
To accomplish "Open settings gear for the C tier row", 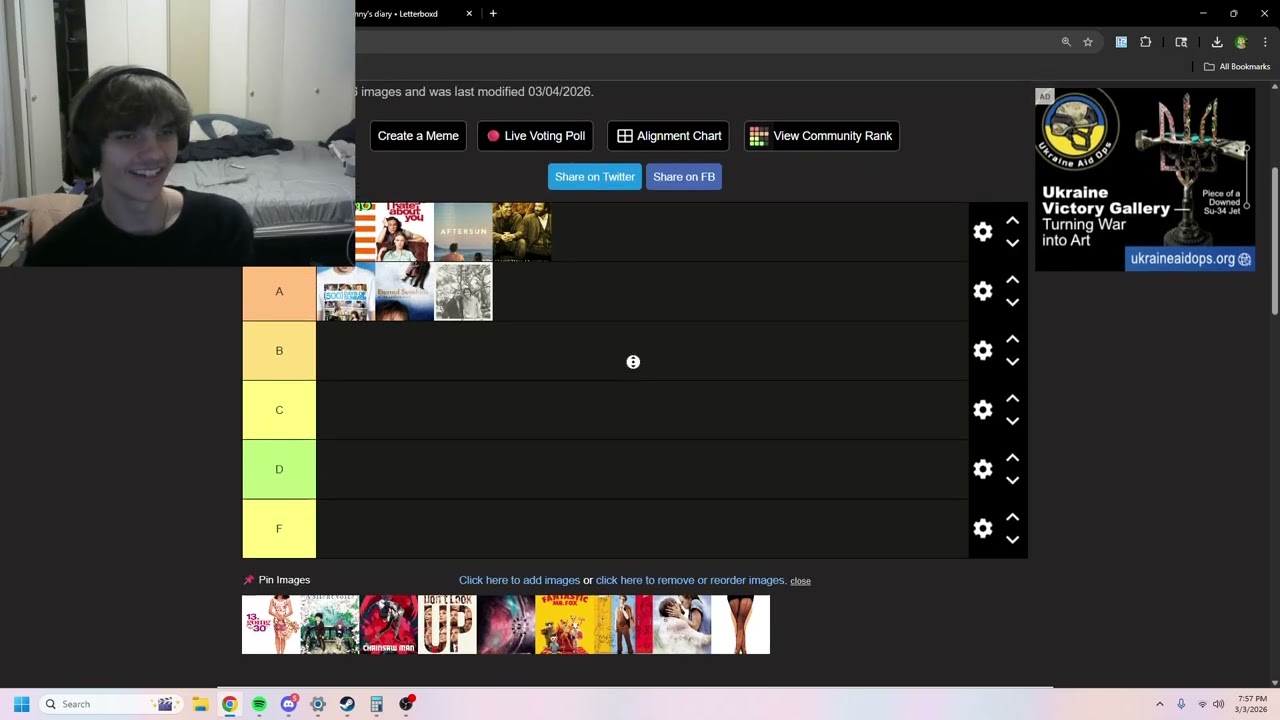I will 983,410.
